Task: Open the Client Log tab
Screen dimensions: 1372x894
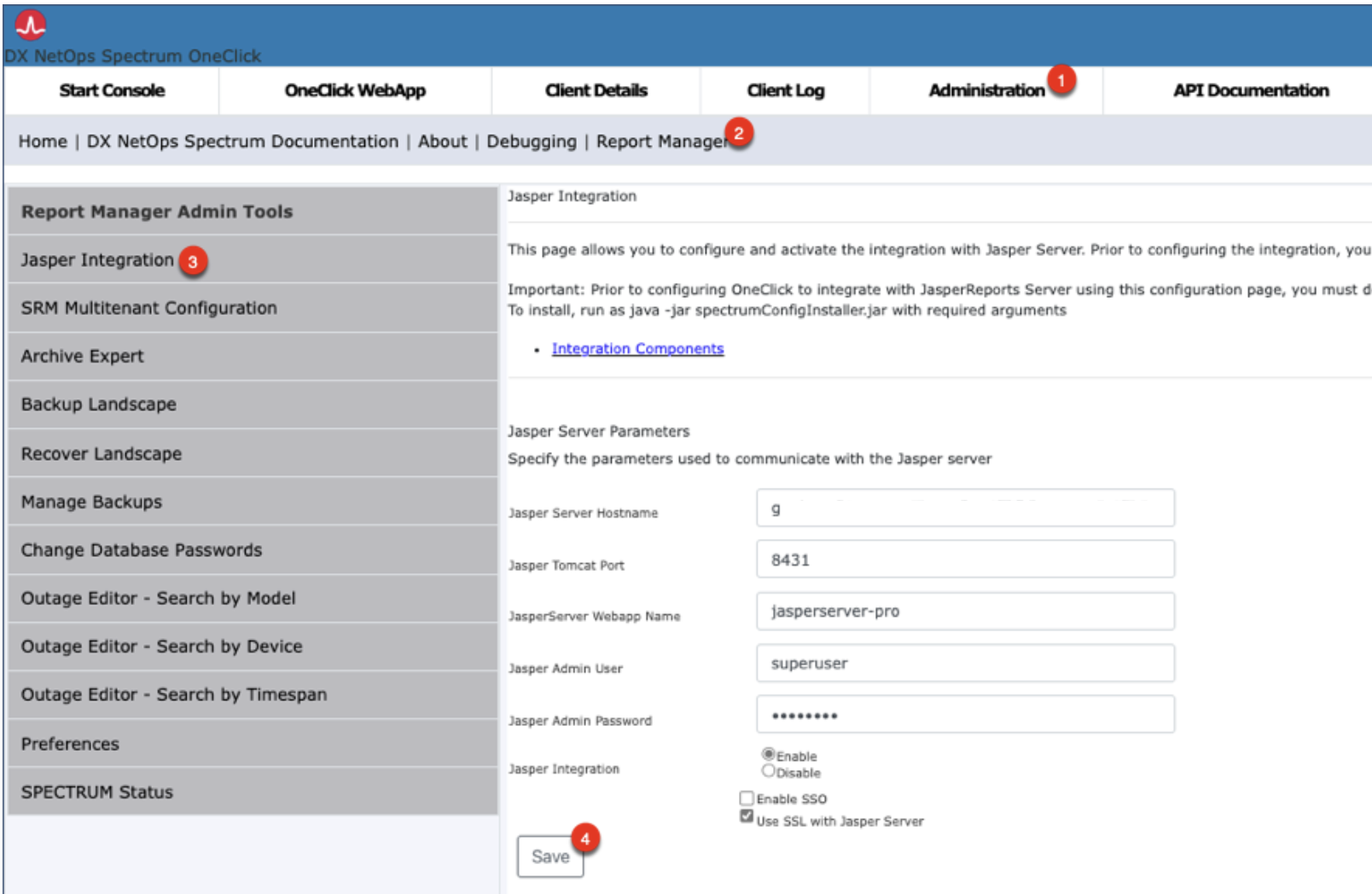Action: click(x=785, y=90)
